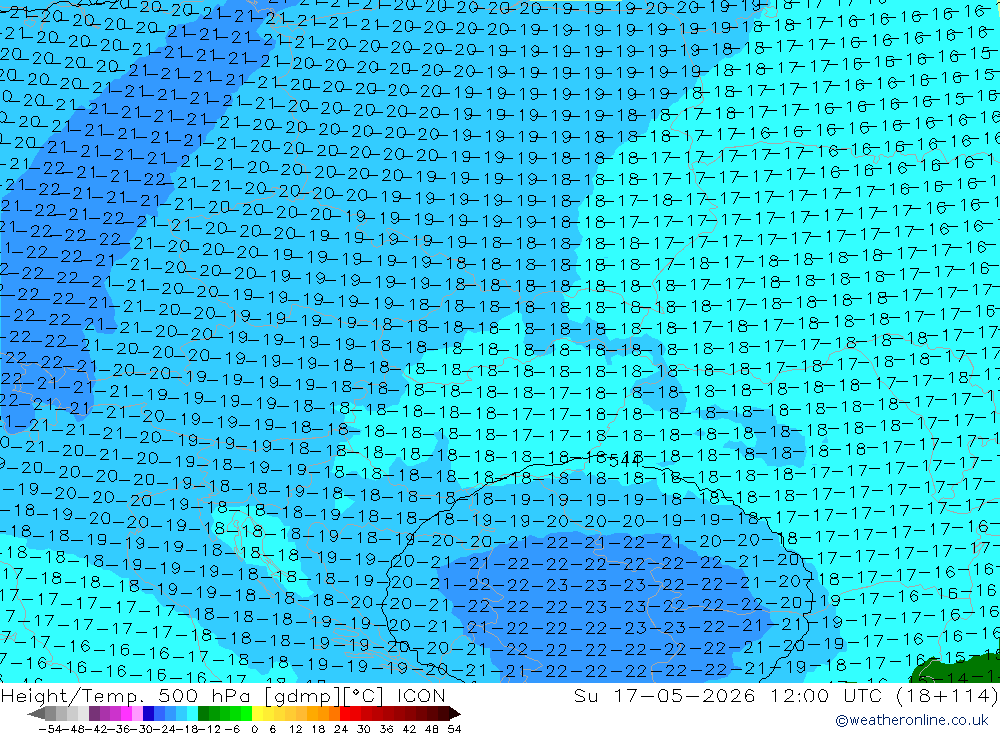Pick the magenta swatch near -36 label
The width and height of the screenshot is (1000, 733).
point(126,714)
